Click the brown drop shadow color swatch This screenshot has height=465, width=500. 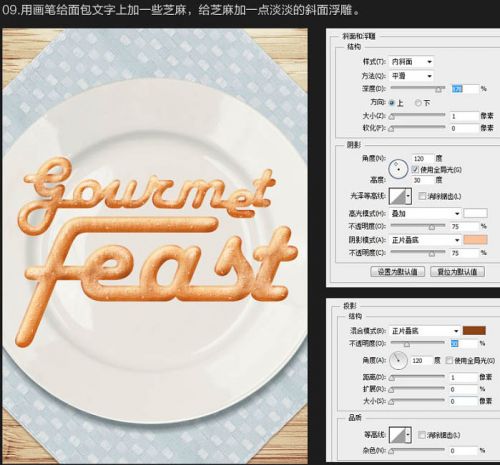474,330
